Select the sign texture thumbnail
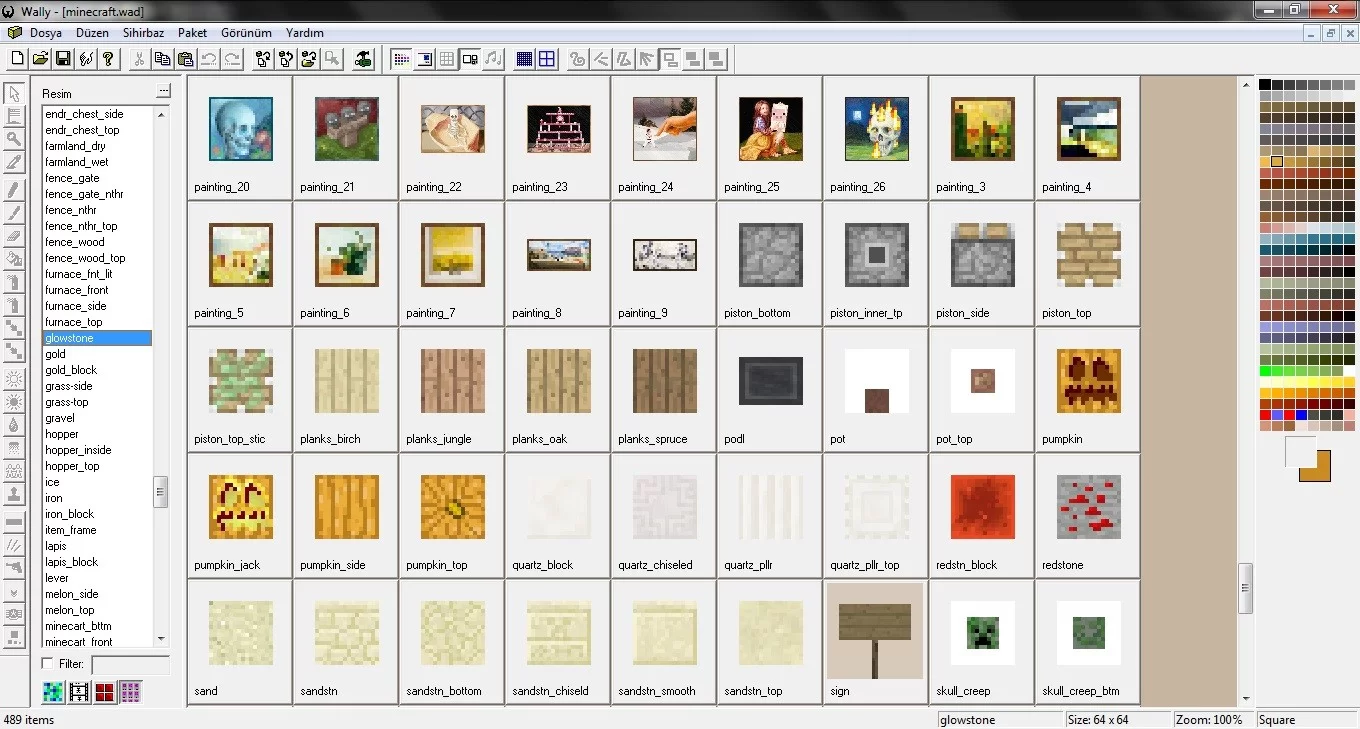Viewport: 1360px width, 729px height. click(875, 631)
